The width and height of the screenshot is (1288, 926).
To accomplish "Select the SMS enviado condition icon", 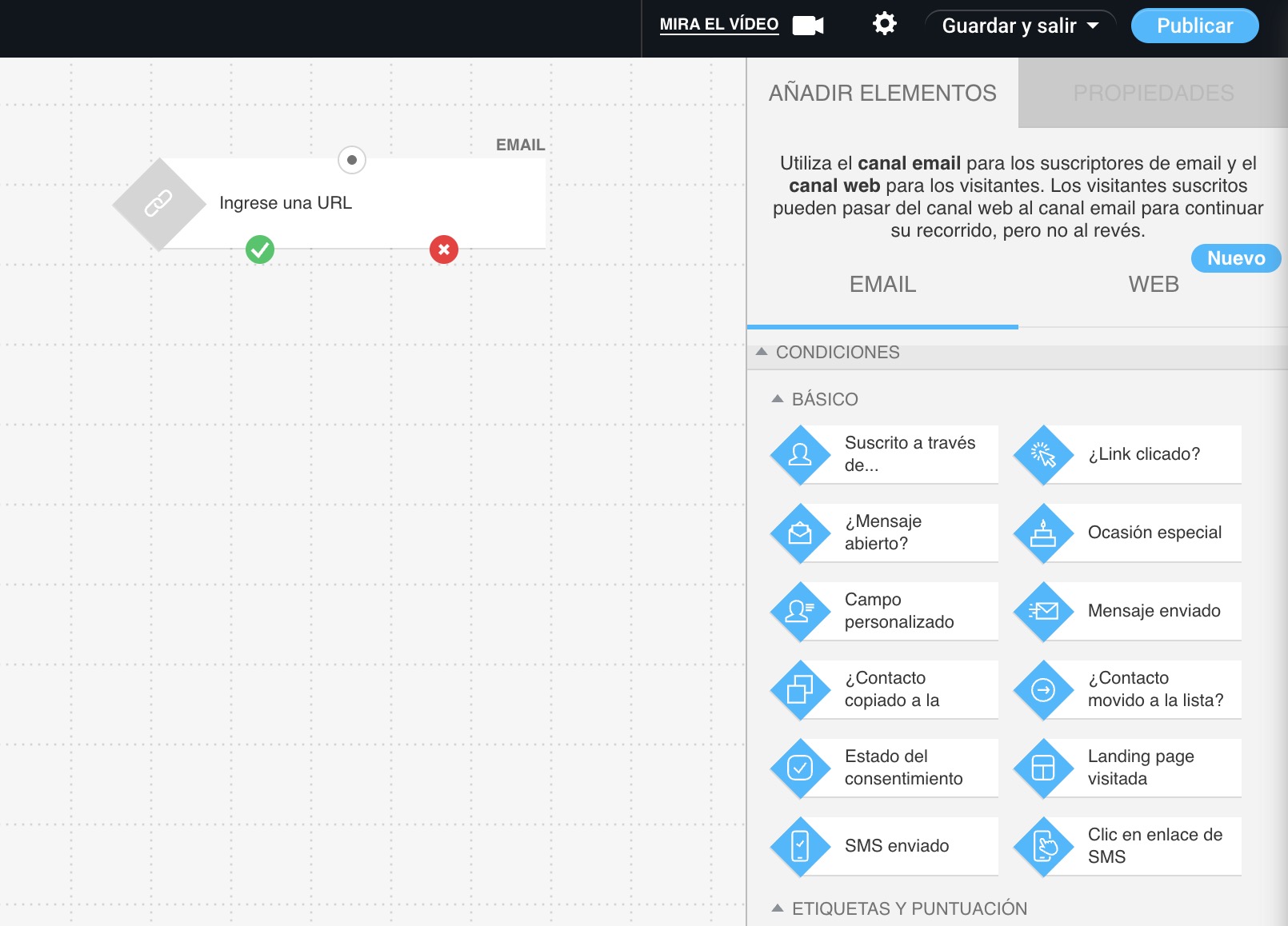I will pyautogui.click(x=800, y=846).
